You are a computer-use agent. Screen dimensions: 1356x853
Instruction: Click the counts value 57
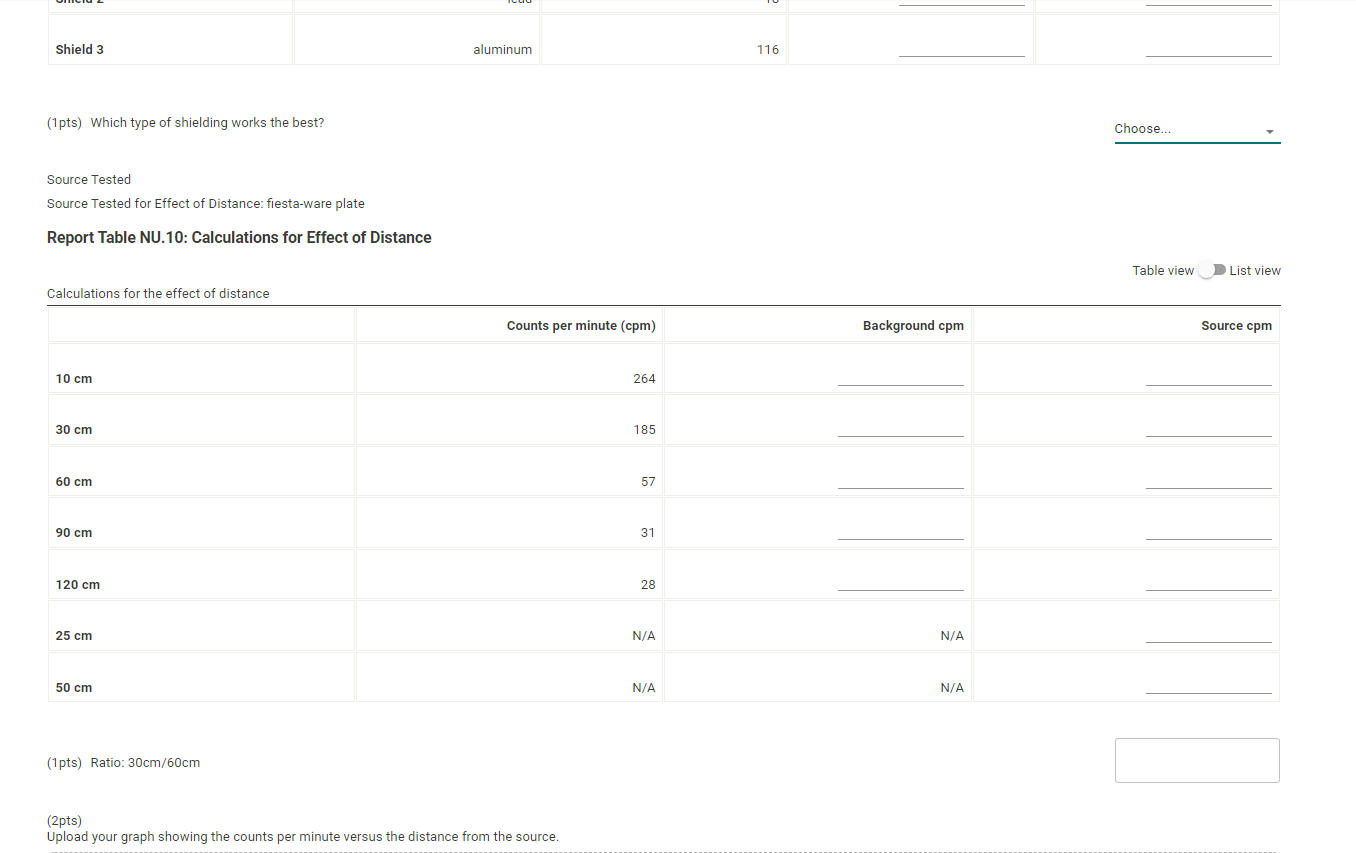648,482
